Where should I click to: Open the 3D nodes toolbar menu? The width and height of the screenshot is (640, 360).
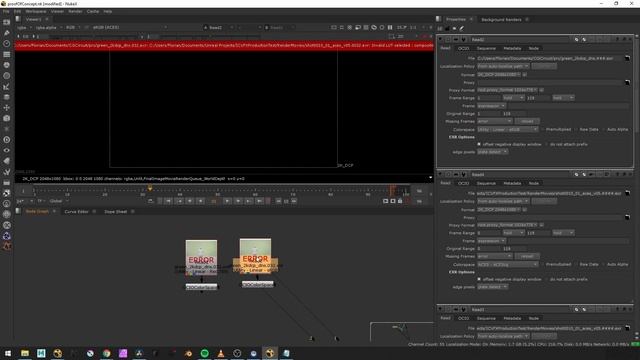click(x=7, y=118)
